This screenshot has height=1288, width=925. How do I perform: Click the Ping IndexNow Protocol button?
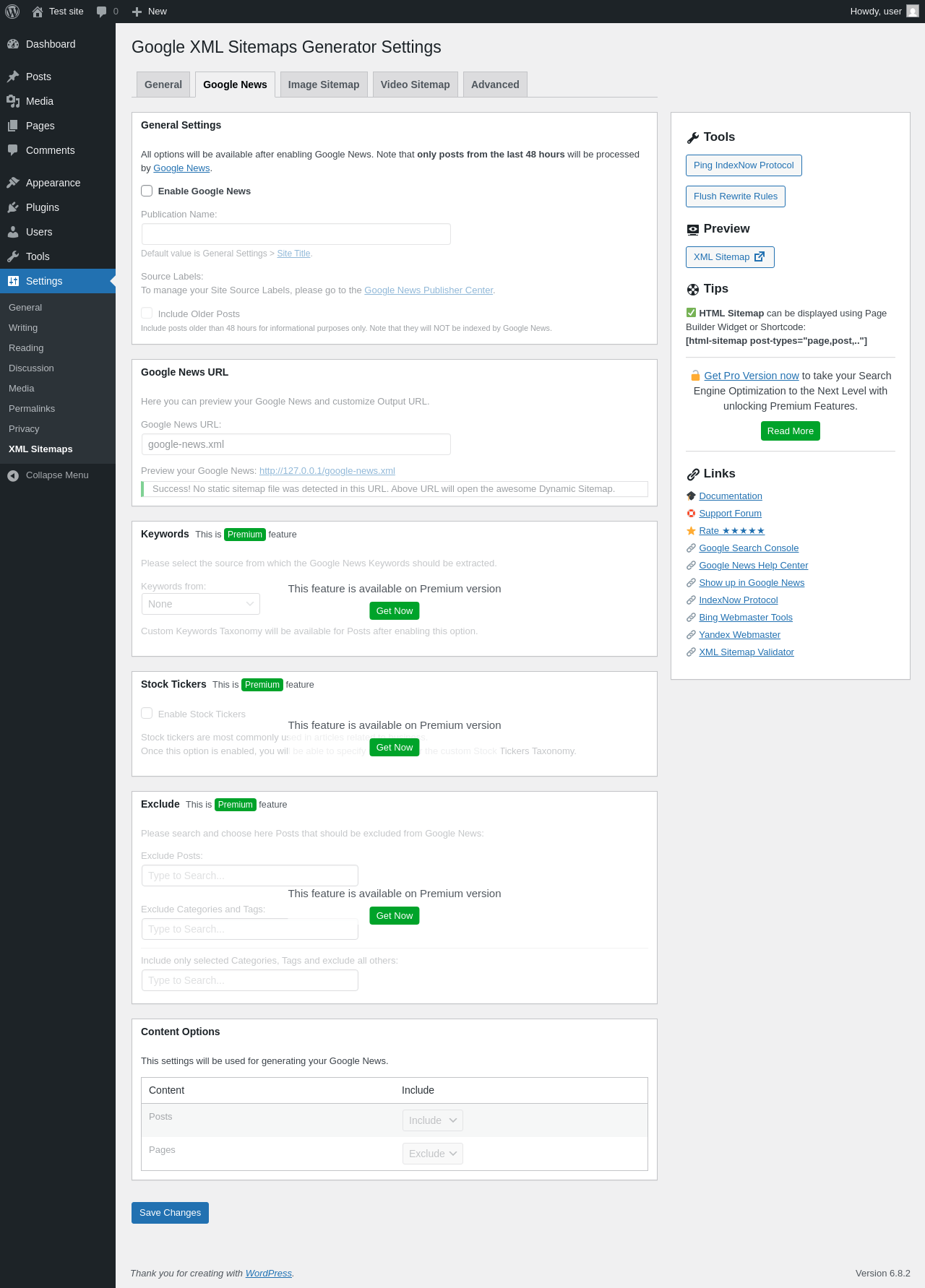(x=744, y=165)
